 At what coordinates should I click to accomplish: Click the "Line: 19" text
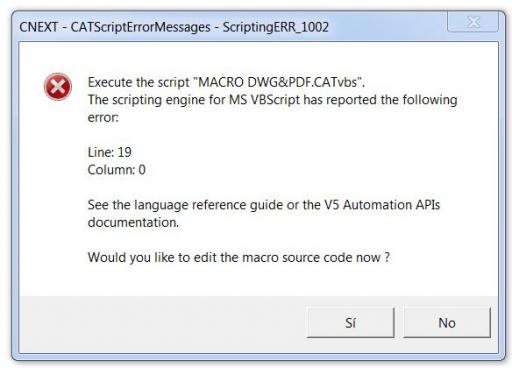[109, 152]
